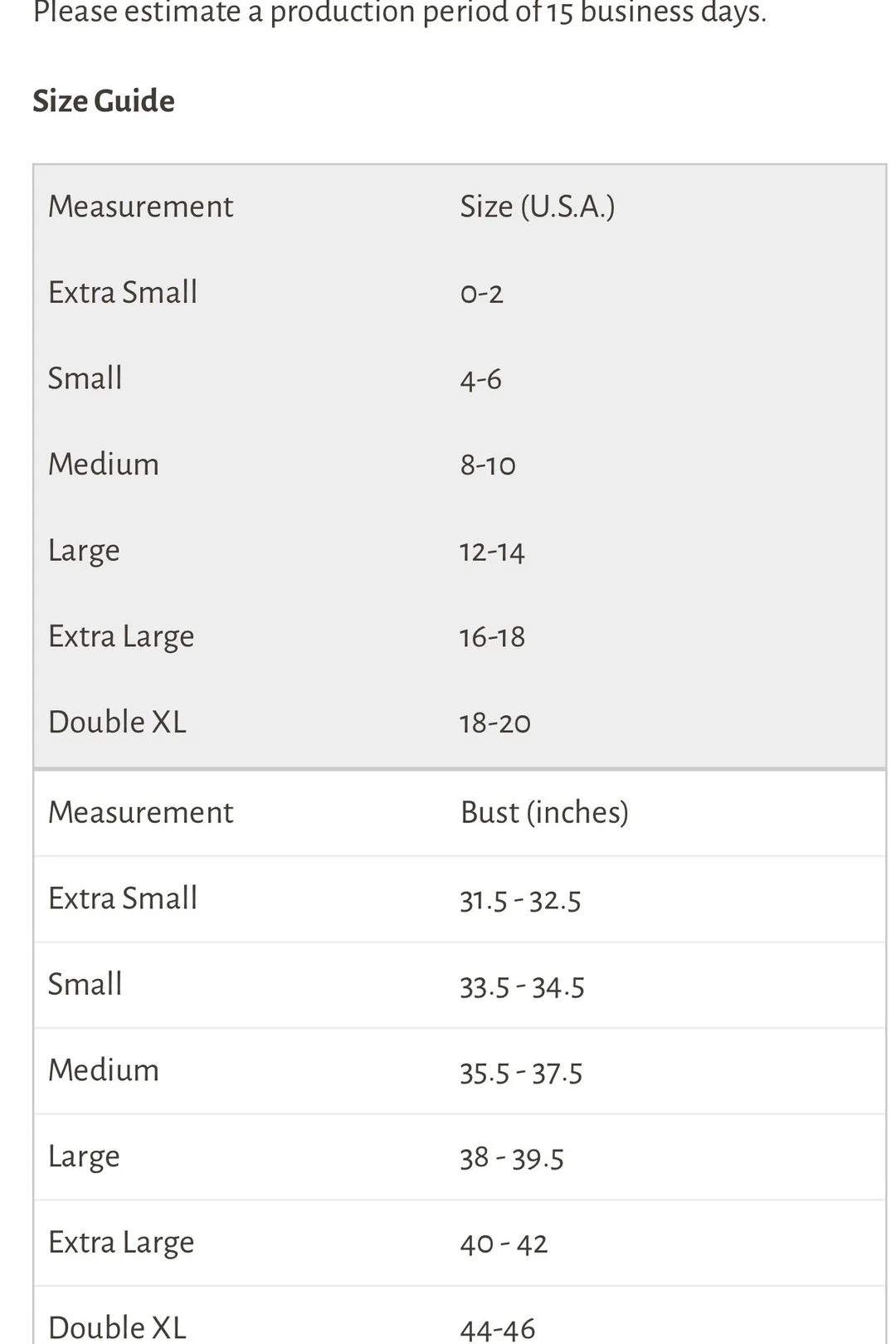The height and width of the screenshot is (1344, 896).
Task: Click Measurement header in the gray size table
Action: tap(140, 207)
